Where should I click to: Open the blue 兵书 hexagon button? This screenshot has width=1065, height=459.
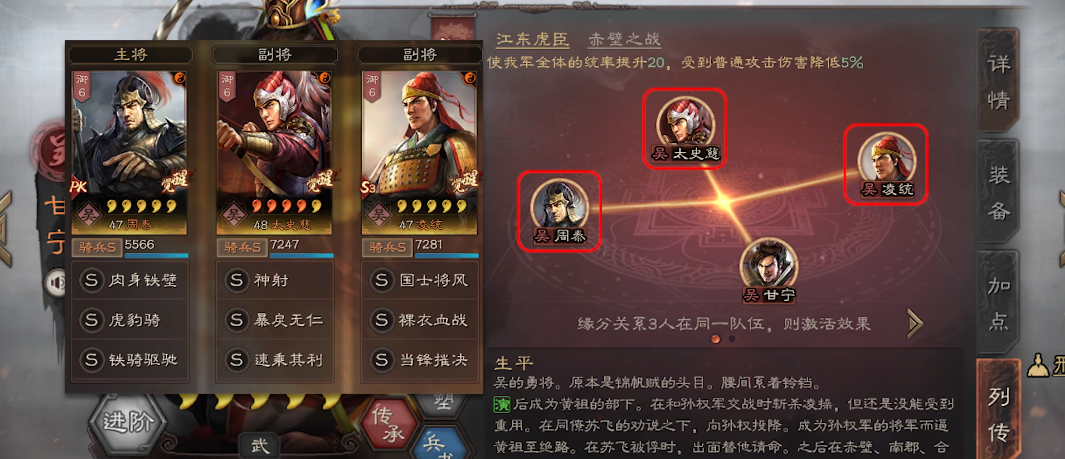click(439, 442)
